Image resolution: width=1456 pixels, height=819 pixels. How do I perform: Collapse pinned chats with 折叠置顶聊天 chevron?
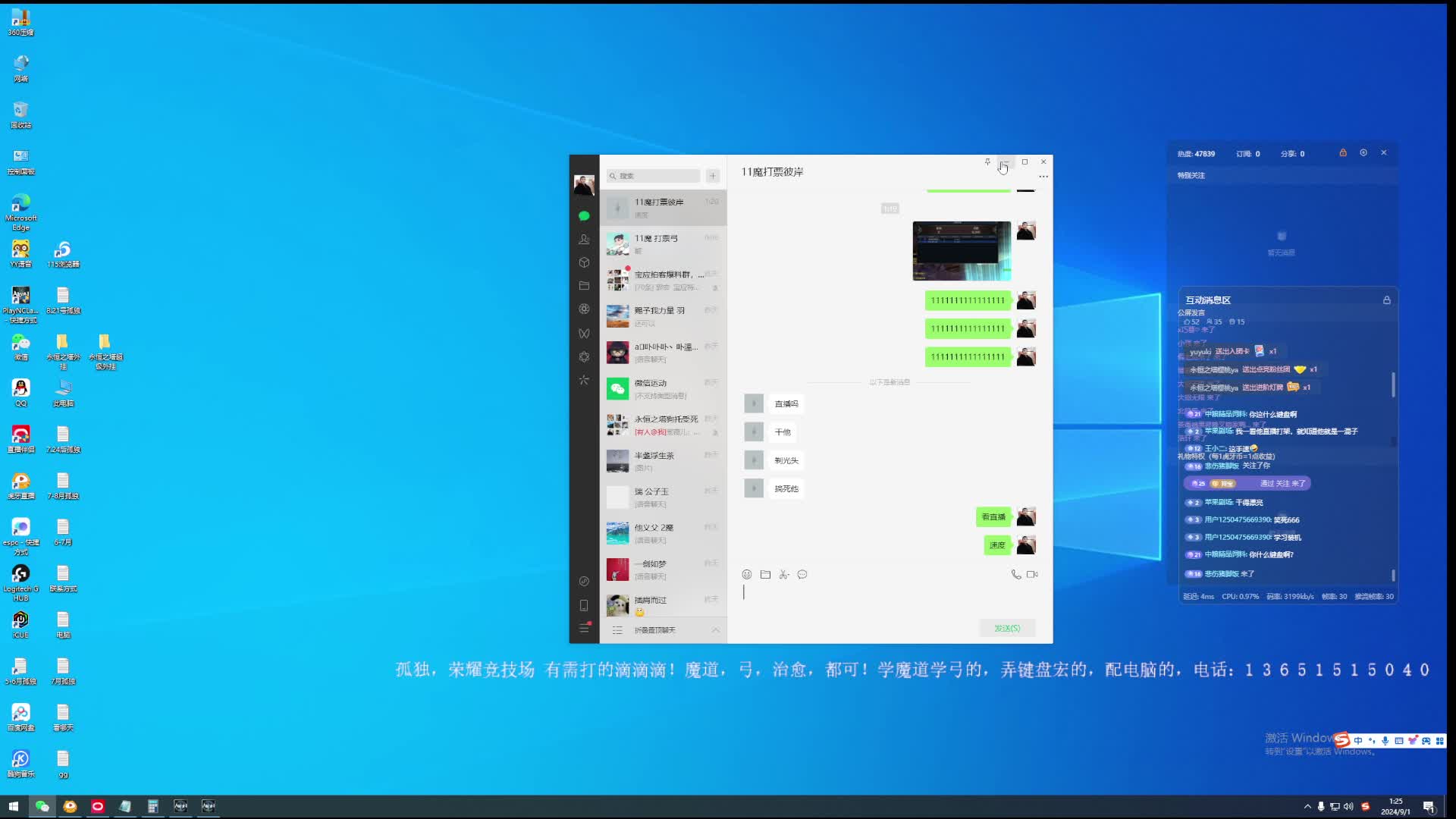[715, 630]
